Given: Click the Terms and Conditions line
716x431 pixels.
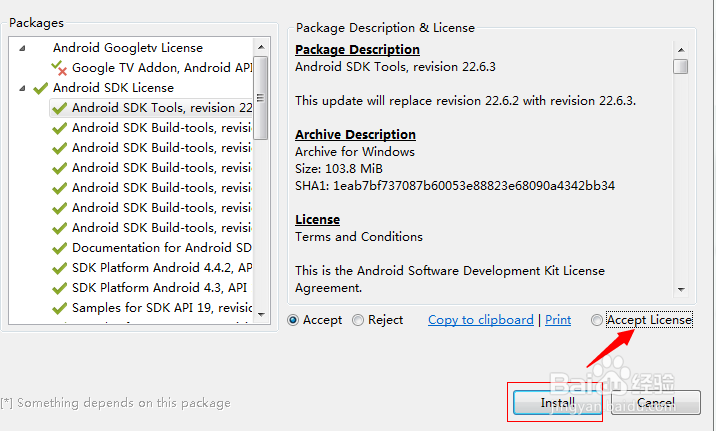Looking at the screenshot, I should coord(359,237).
